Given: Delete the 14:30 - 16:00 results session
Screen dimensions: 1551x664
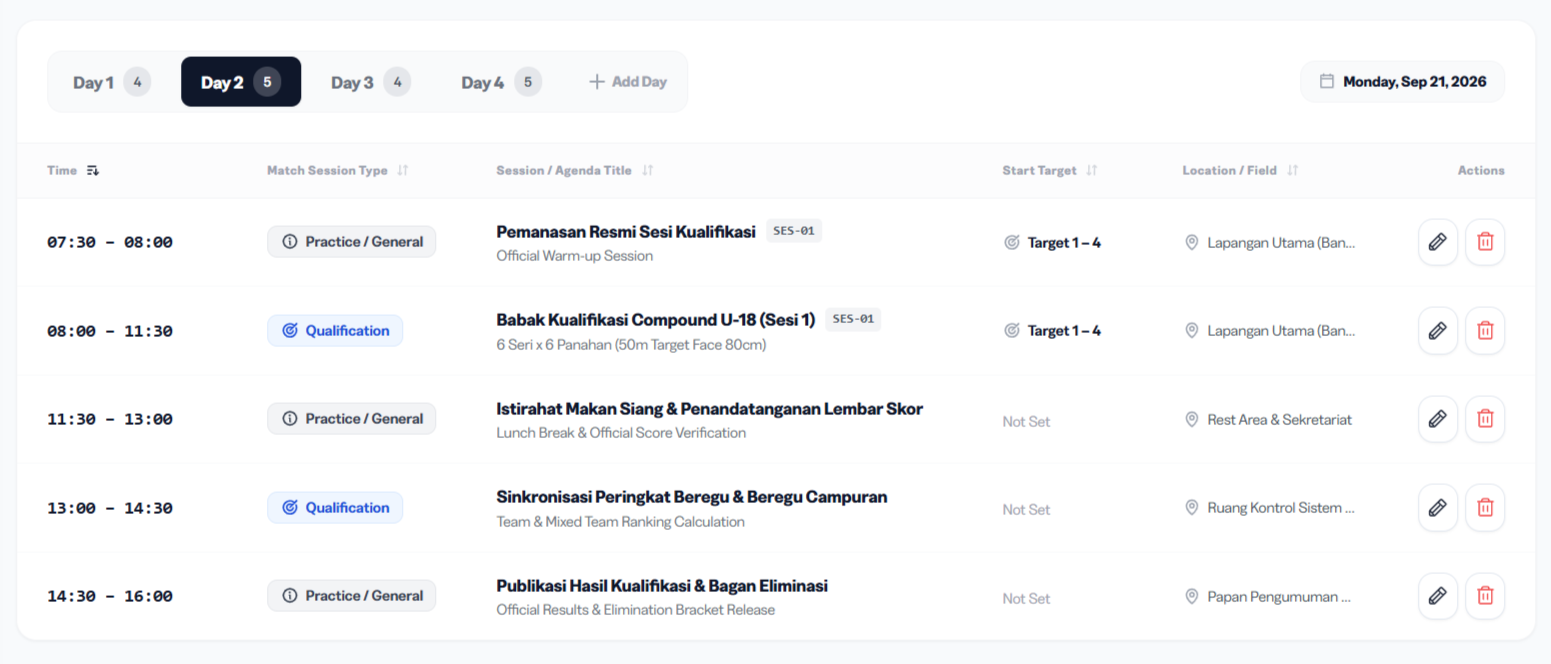Looking at the screenshot, I should pos(1485,596).
